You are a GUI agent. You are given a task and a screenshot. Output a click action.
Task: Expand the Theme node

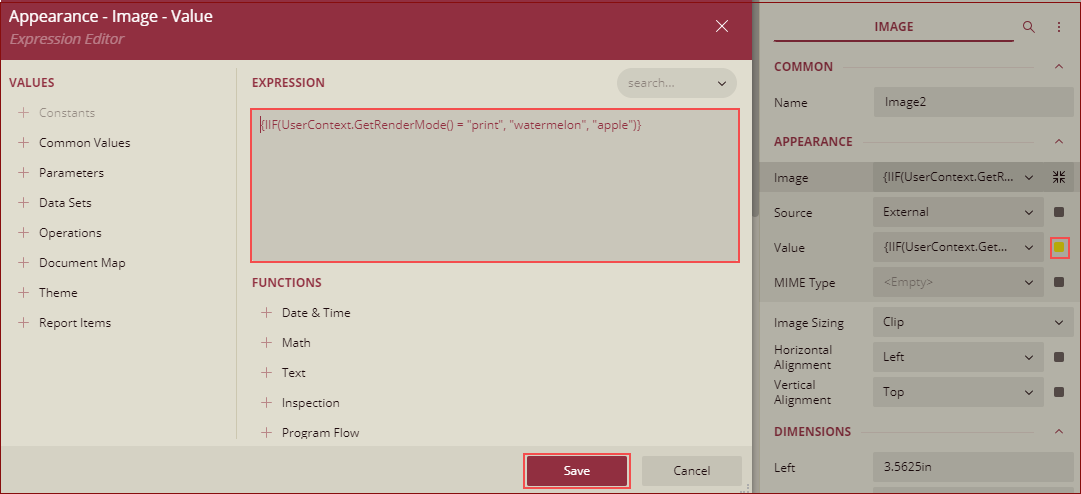point(24,292)
